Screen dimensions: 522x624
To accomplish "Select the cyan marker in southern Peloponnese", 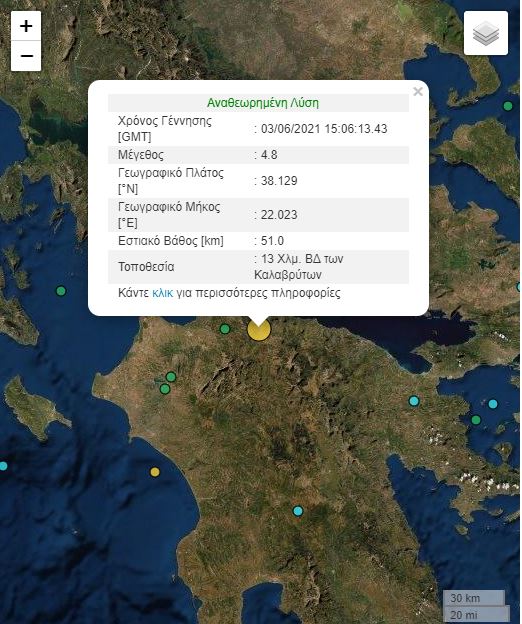I will pos(298,511).
